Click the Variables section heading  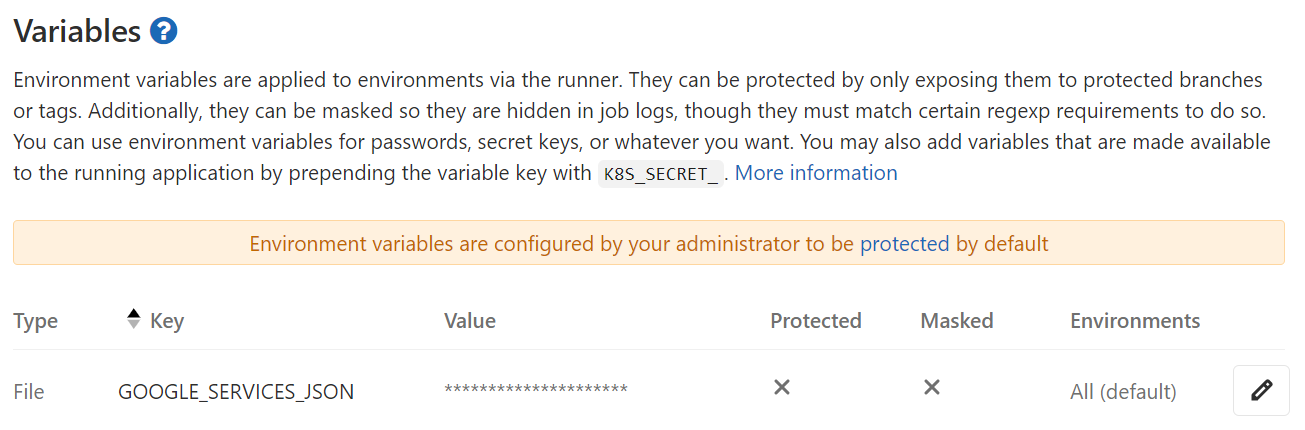point(77,31)
